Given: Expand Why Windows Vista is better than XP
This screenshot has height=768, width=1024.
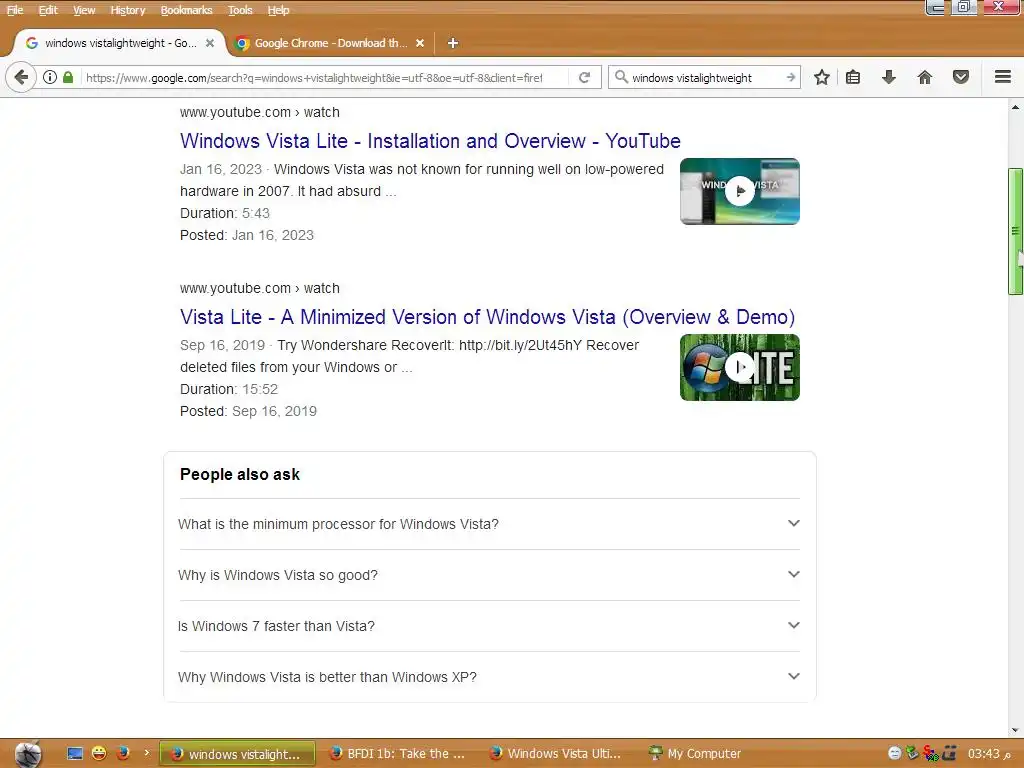Looking at the screenshot, I should (x=489, y=677).
